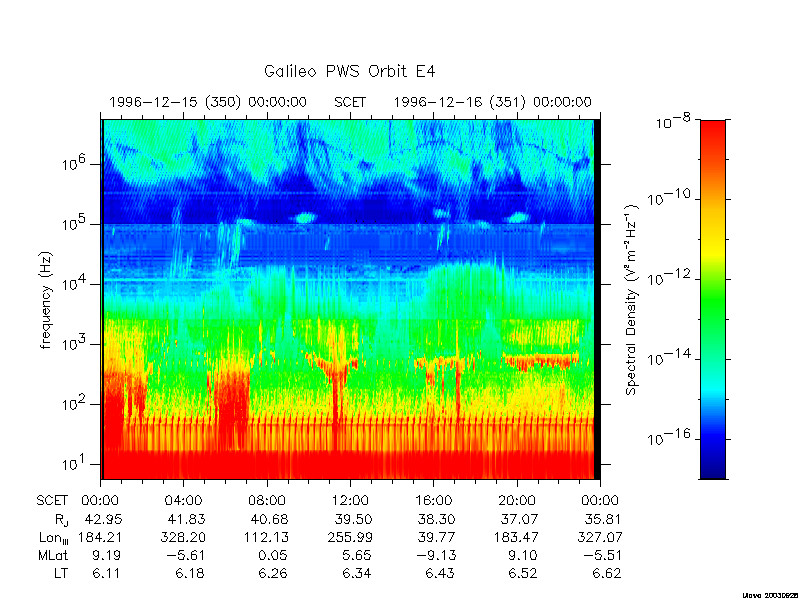
Task: Select longitude value 183.47
Action: pos(516,537)
